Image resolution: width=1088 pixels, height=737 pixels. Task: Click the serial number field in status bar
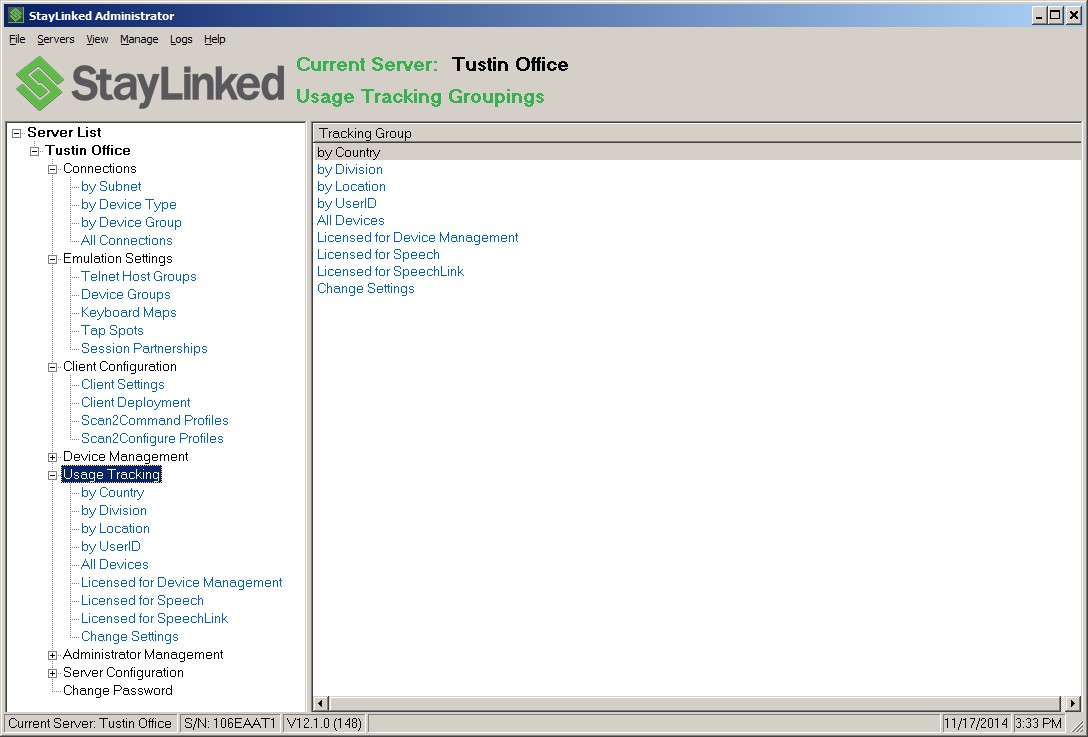pyautogui.click(x=231, y=723)
